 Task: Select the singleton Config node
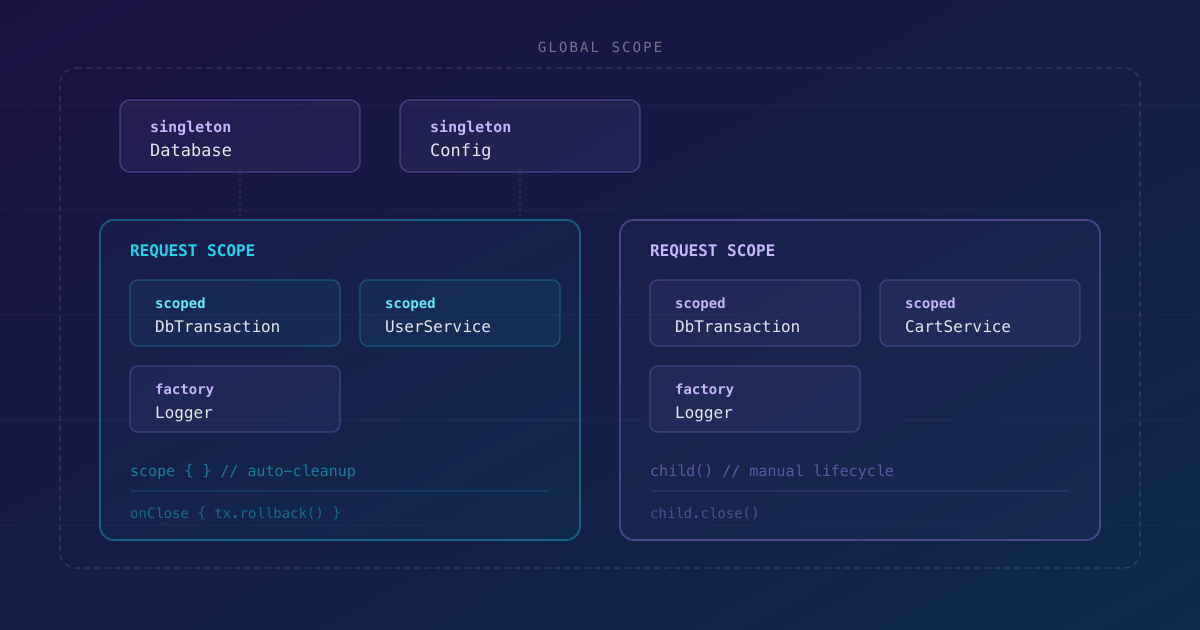519,136
